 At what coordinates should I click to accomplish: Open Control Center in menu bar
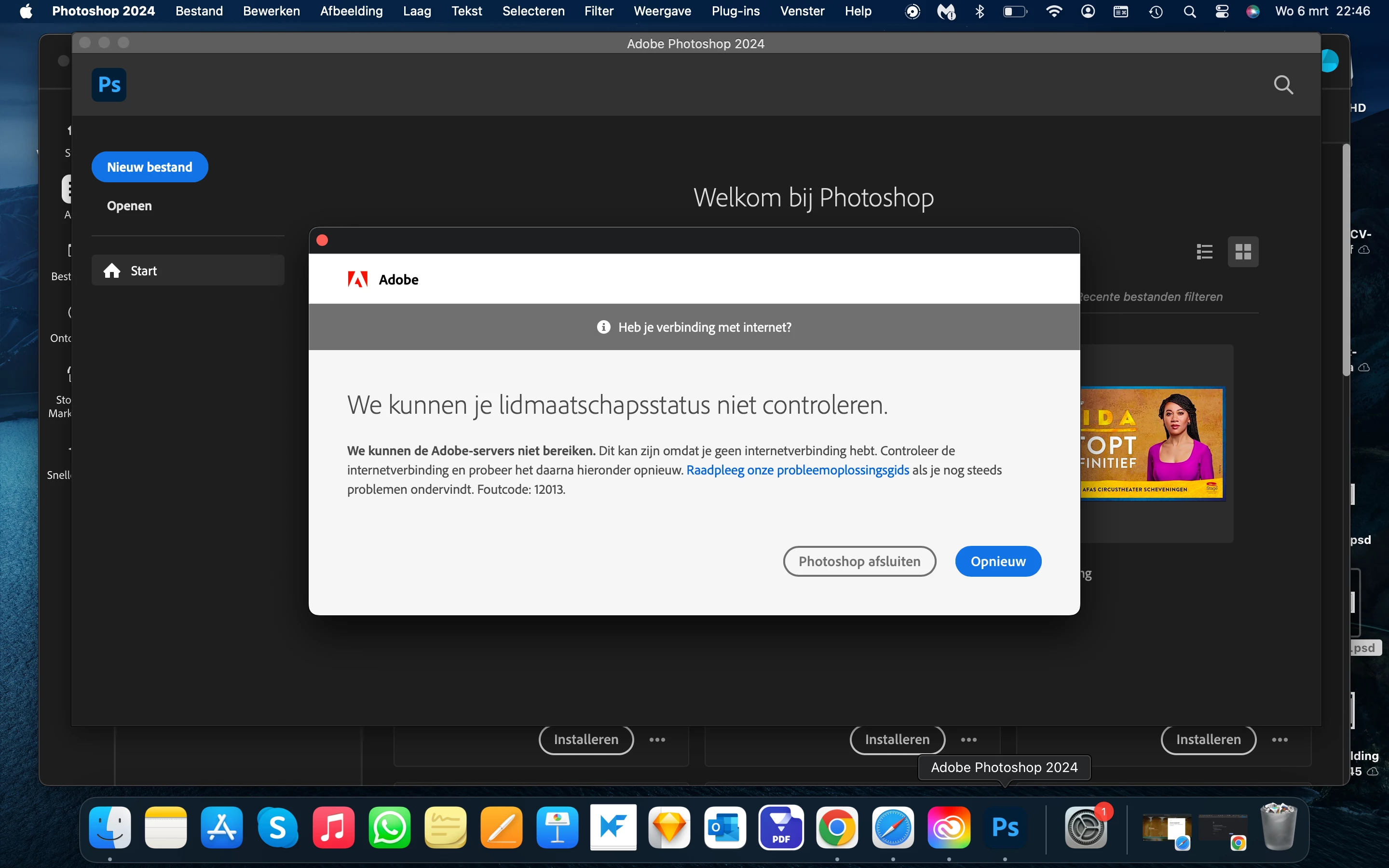click(x=1222, y=11)
